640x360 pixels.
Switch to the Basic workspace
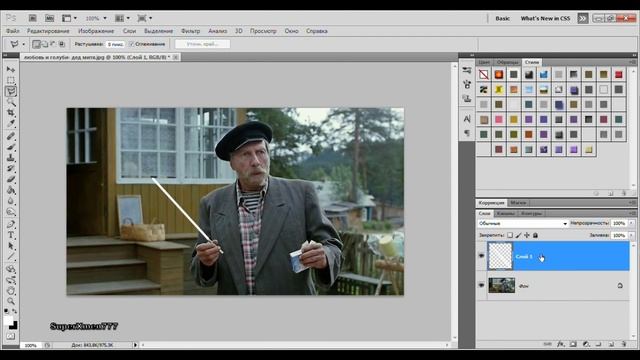(502, 18)
